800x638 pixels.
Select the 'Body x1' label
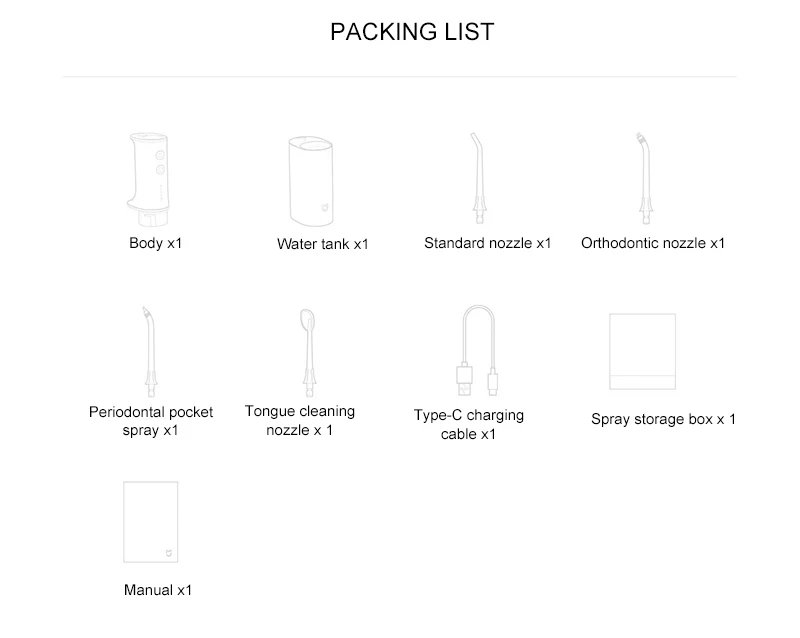tap(156, 243)
